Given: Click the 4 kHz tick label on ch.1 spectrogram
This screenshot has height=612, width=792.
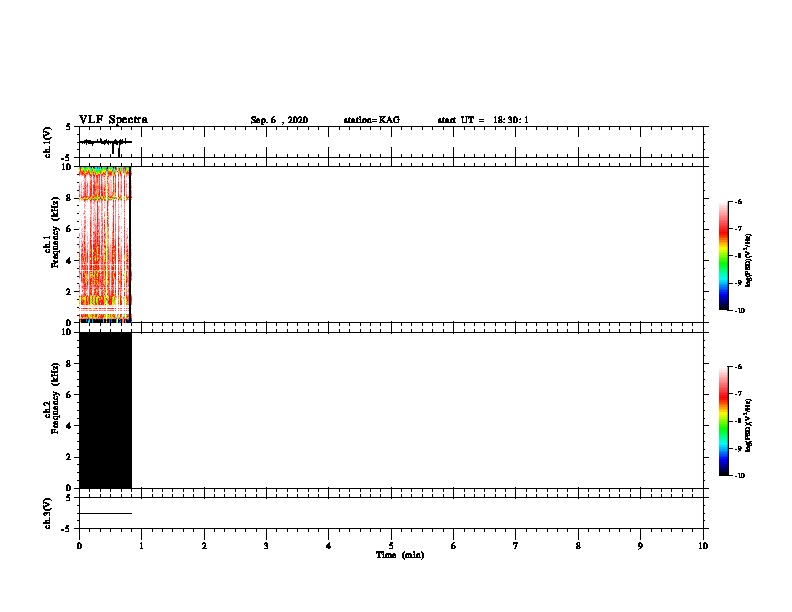Looking at the screenshot, I should (x=69, y=261).
